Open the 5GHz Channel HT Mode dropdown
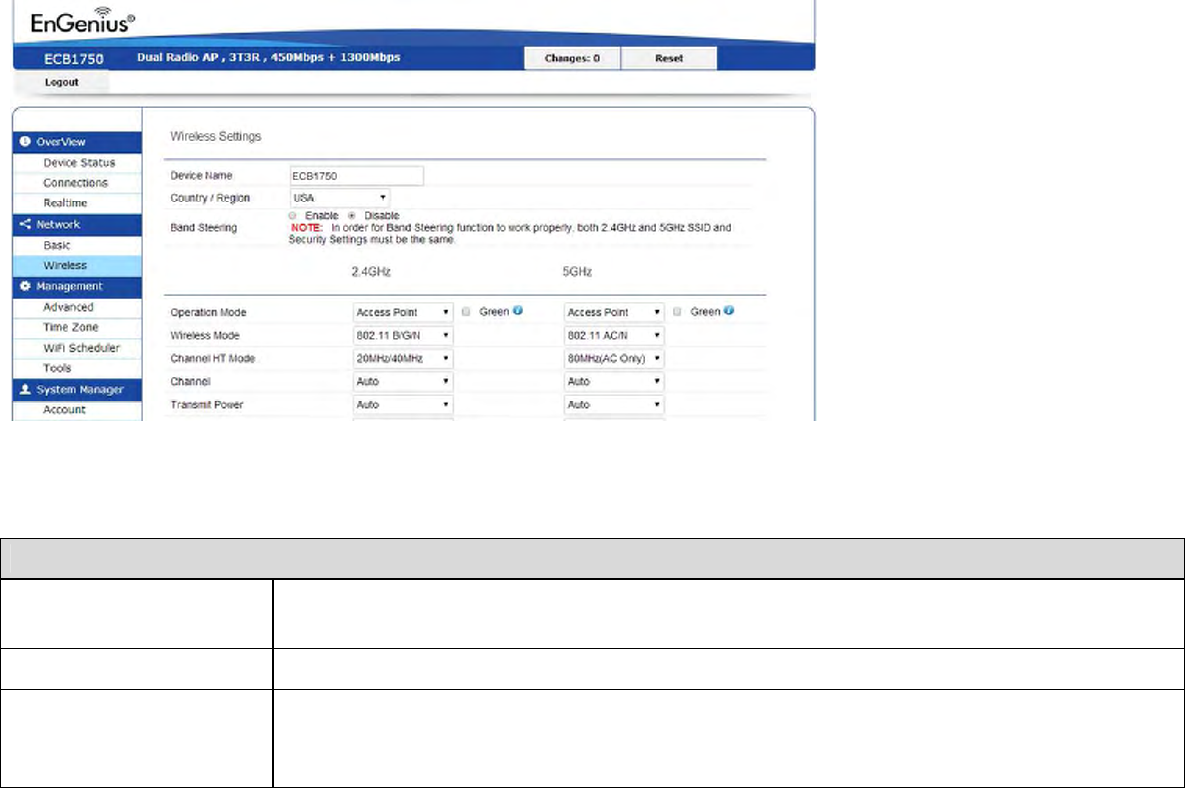Screen dimensions: 1185x788 coord(614,358)
